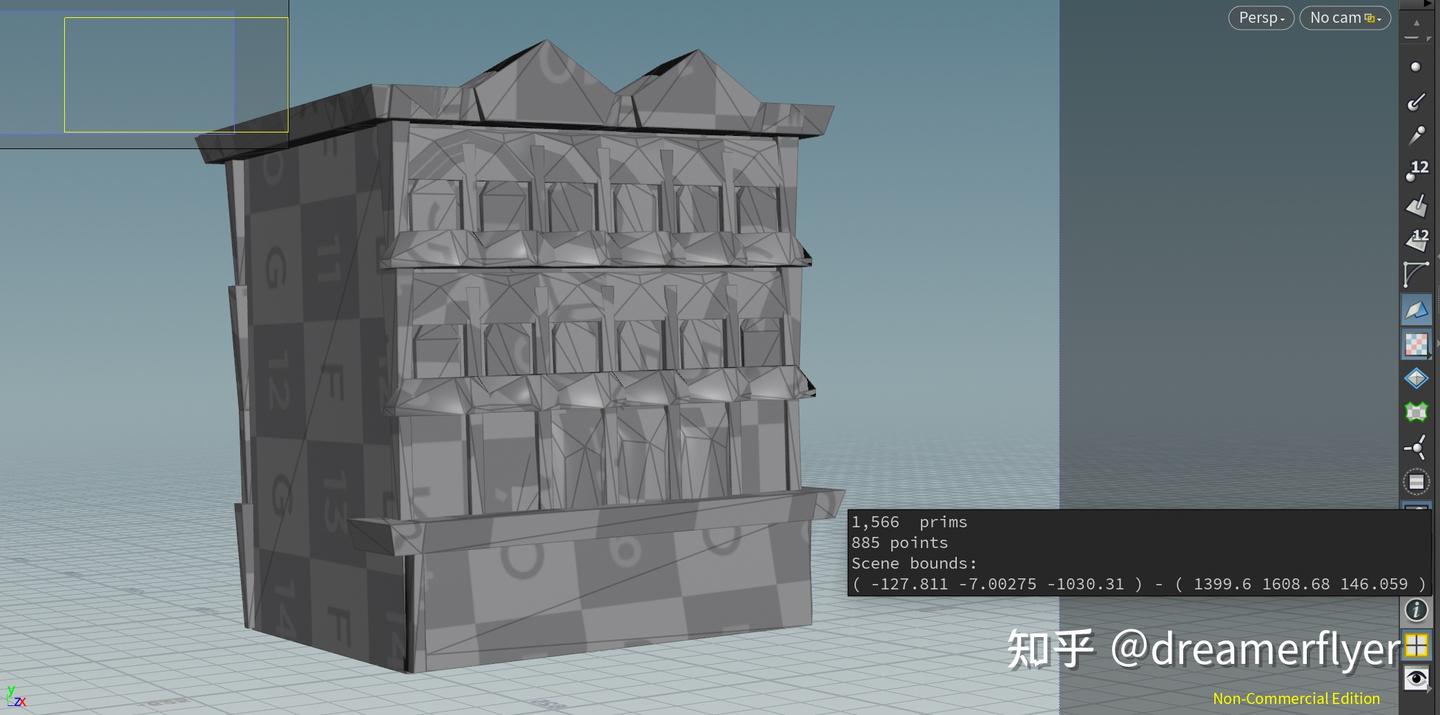Open the Persp view dropdown

point(1260,17)
